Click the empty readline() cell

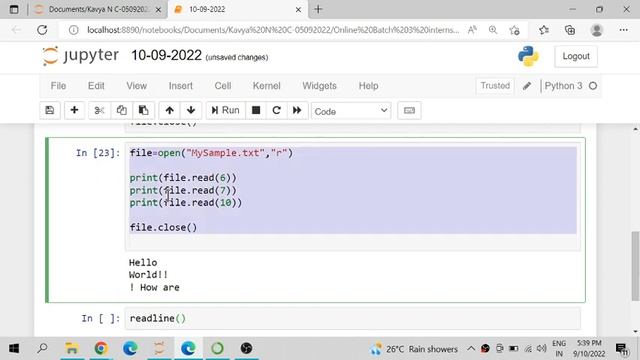pyautogui.click(x=353, y=318)
